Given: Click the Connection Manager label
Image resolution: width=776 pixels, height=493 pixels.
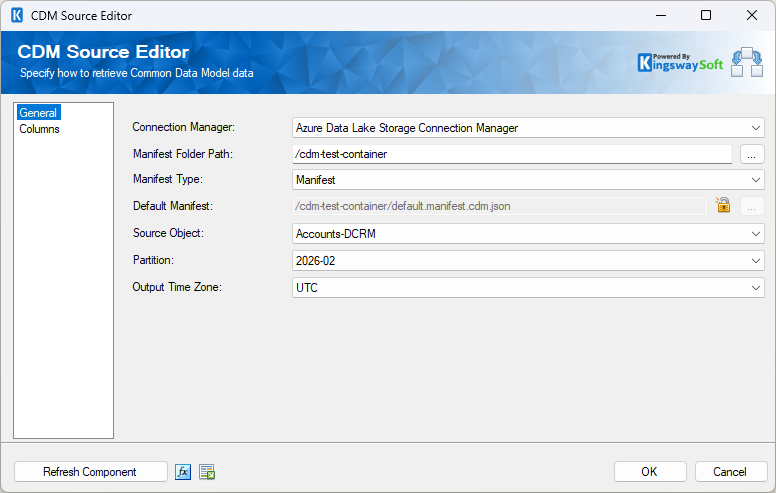Looking at the screenshot, I should [x=184, y=127].
